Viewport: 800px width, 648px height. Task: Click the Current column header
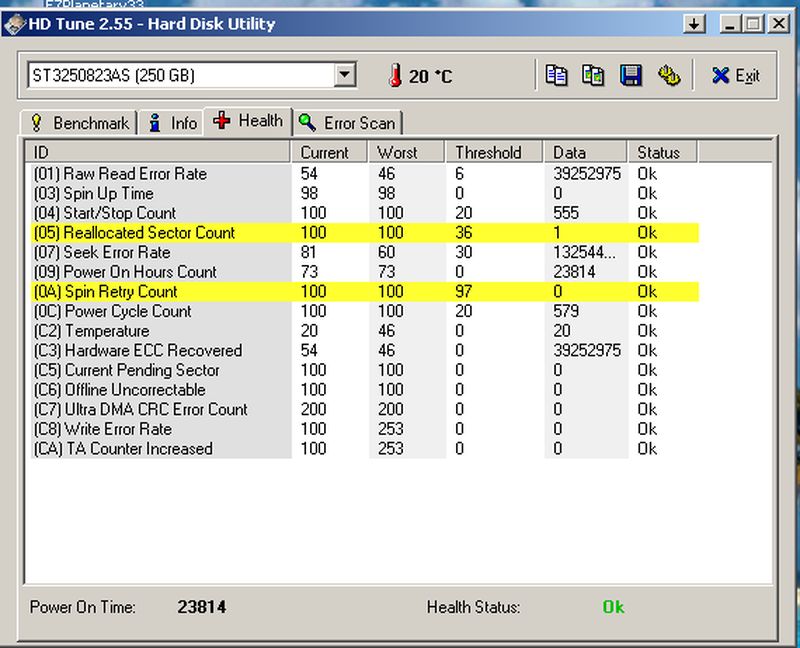(329, 152)
